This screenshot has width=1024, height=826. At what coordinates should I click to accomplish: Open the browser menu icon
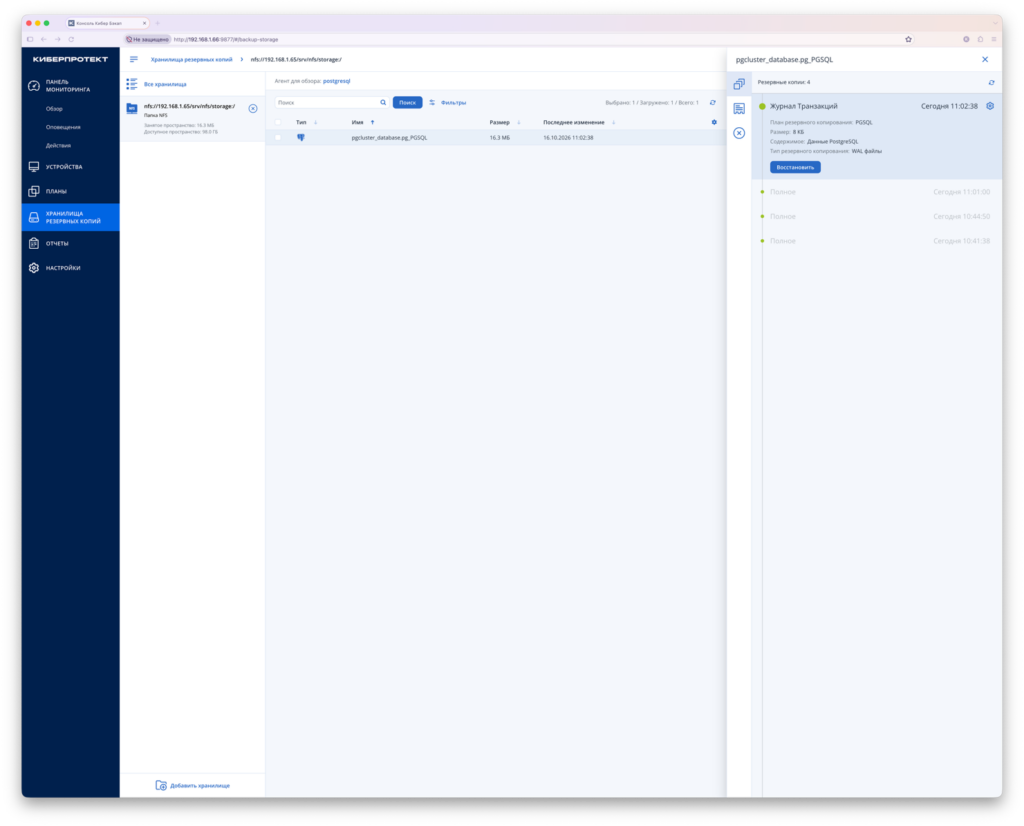(994, 39)
